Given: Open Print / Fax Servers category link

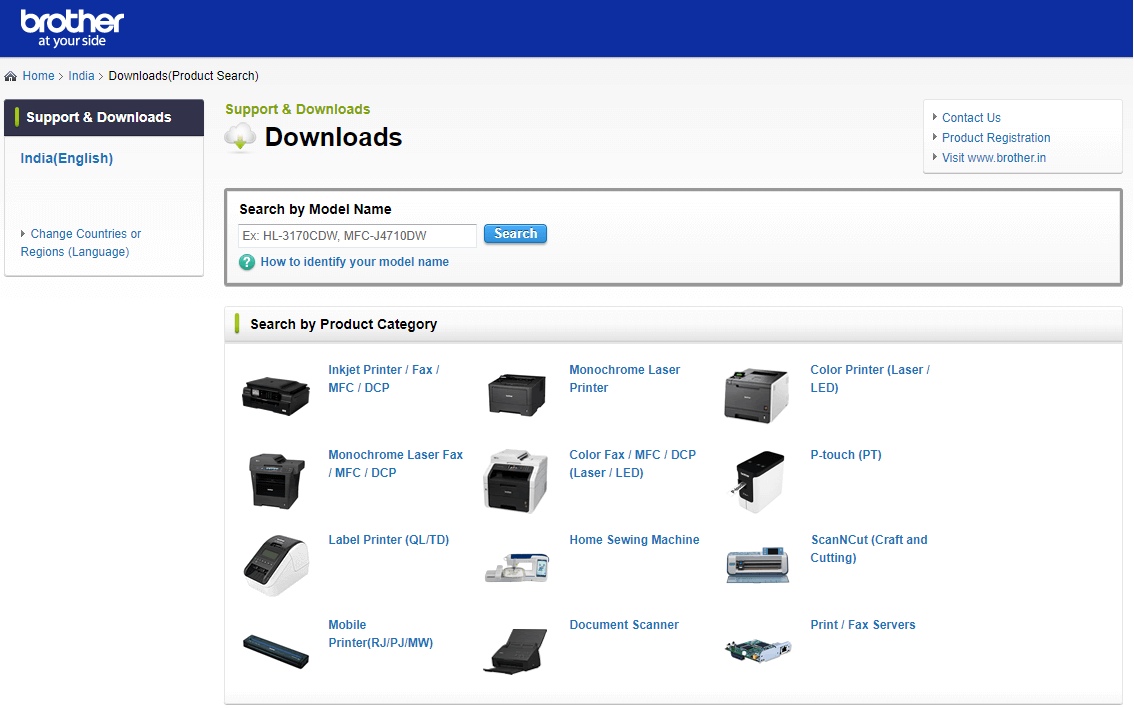Looking at the screenshot, I should point(863,625).
